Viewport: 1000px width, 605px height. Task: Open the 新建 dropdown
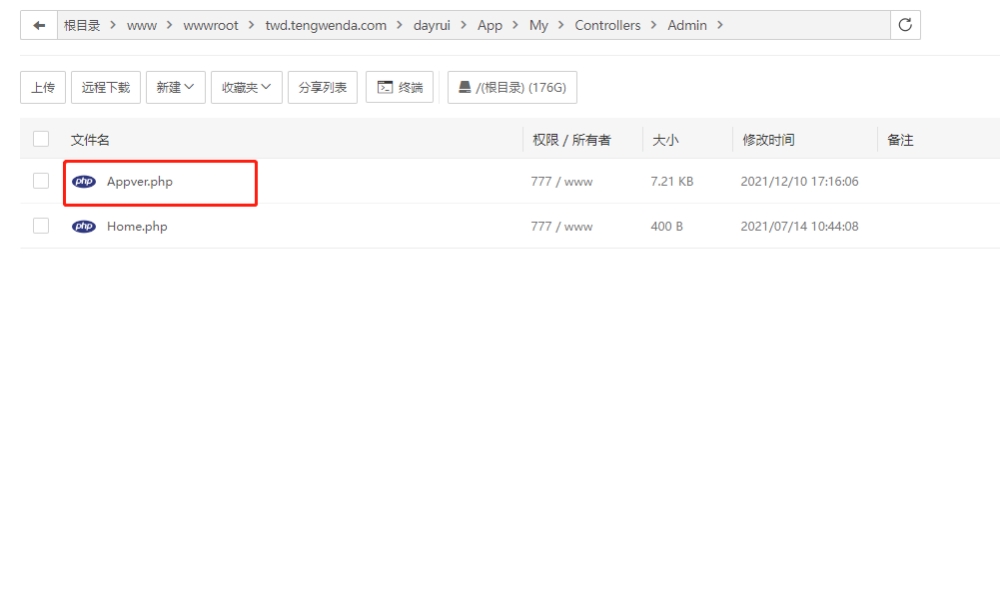pyautogui.click(x=175, y=87)
